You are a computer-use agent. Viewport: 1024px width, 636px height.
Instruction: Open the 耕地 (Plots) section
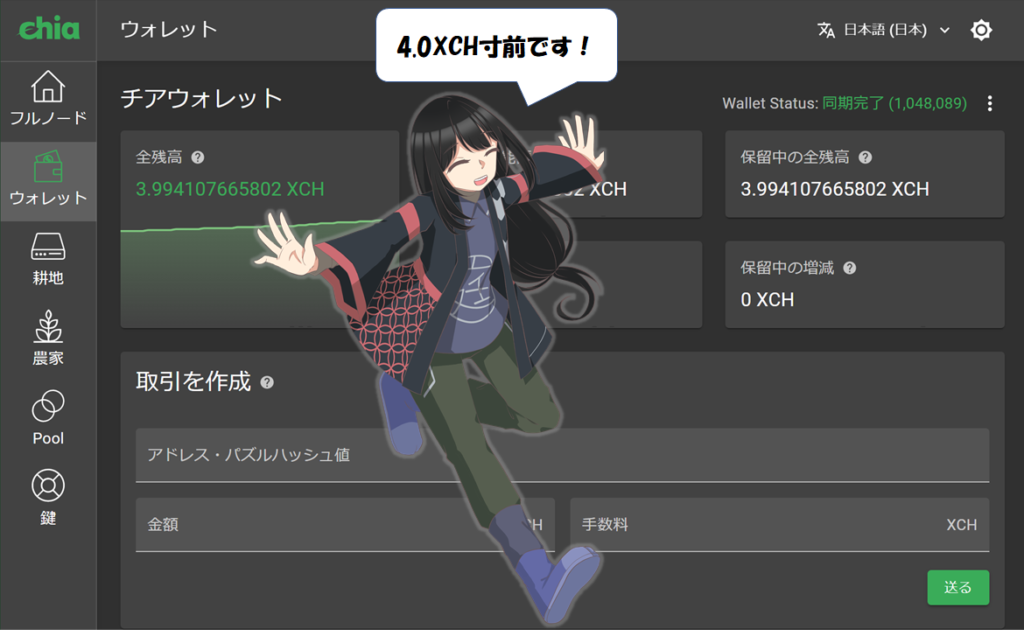pyautogui.click(x=48, y=258)
